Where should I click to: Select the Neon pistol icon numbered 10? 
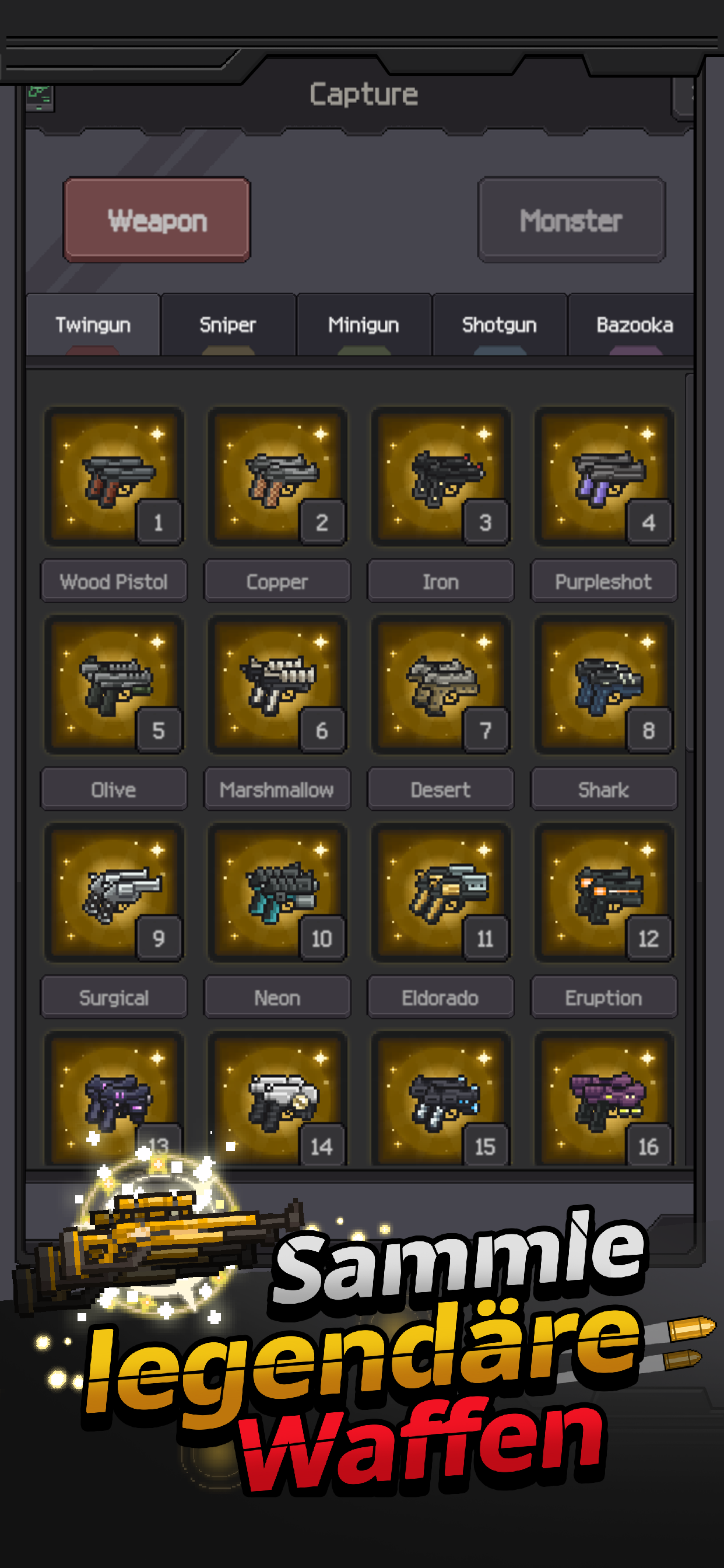coord(277,893)
